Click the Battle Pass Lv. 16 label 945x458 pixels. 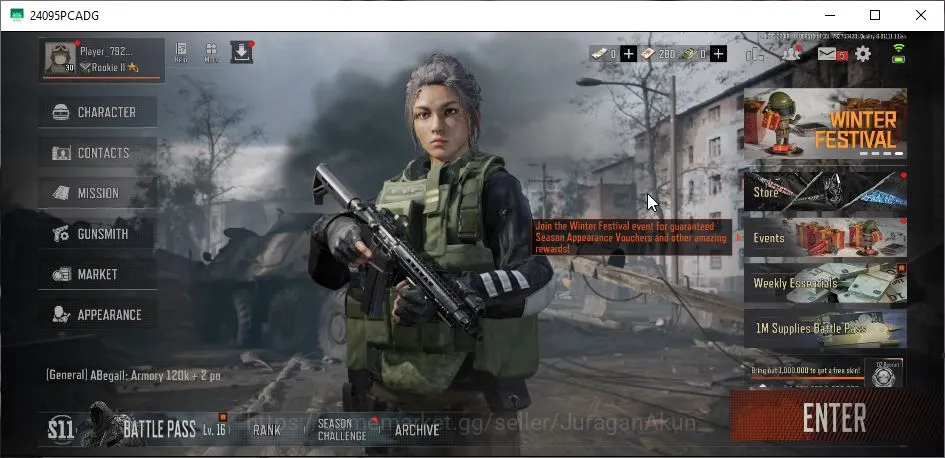point(214,430)
